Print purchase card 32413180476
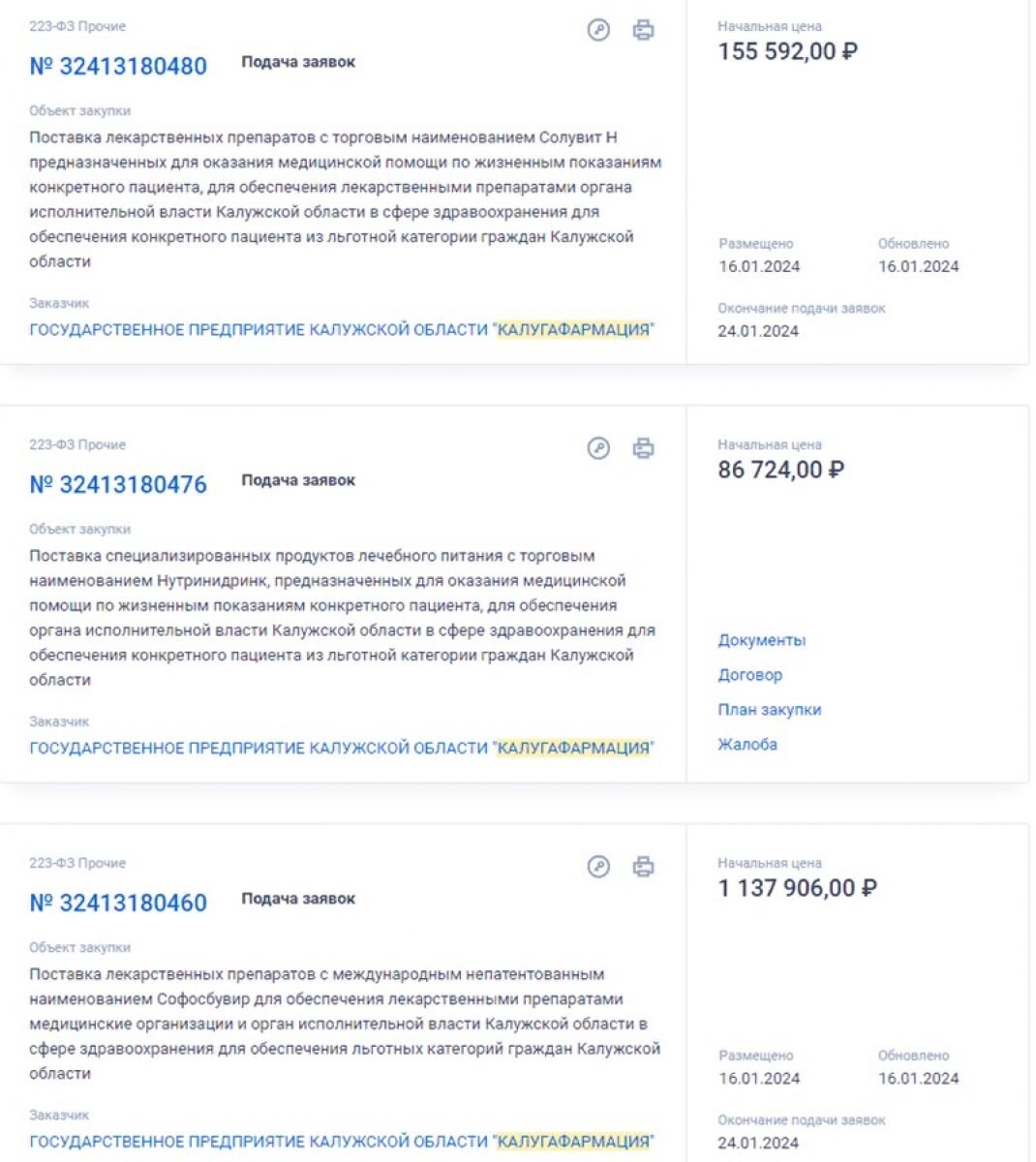1036x1162 pixels. 643,448
